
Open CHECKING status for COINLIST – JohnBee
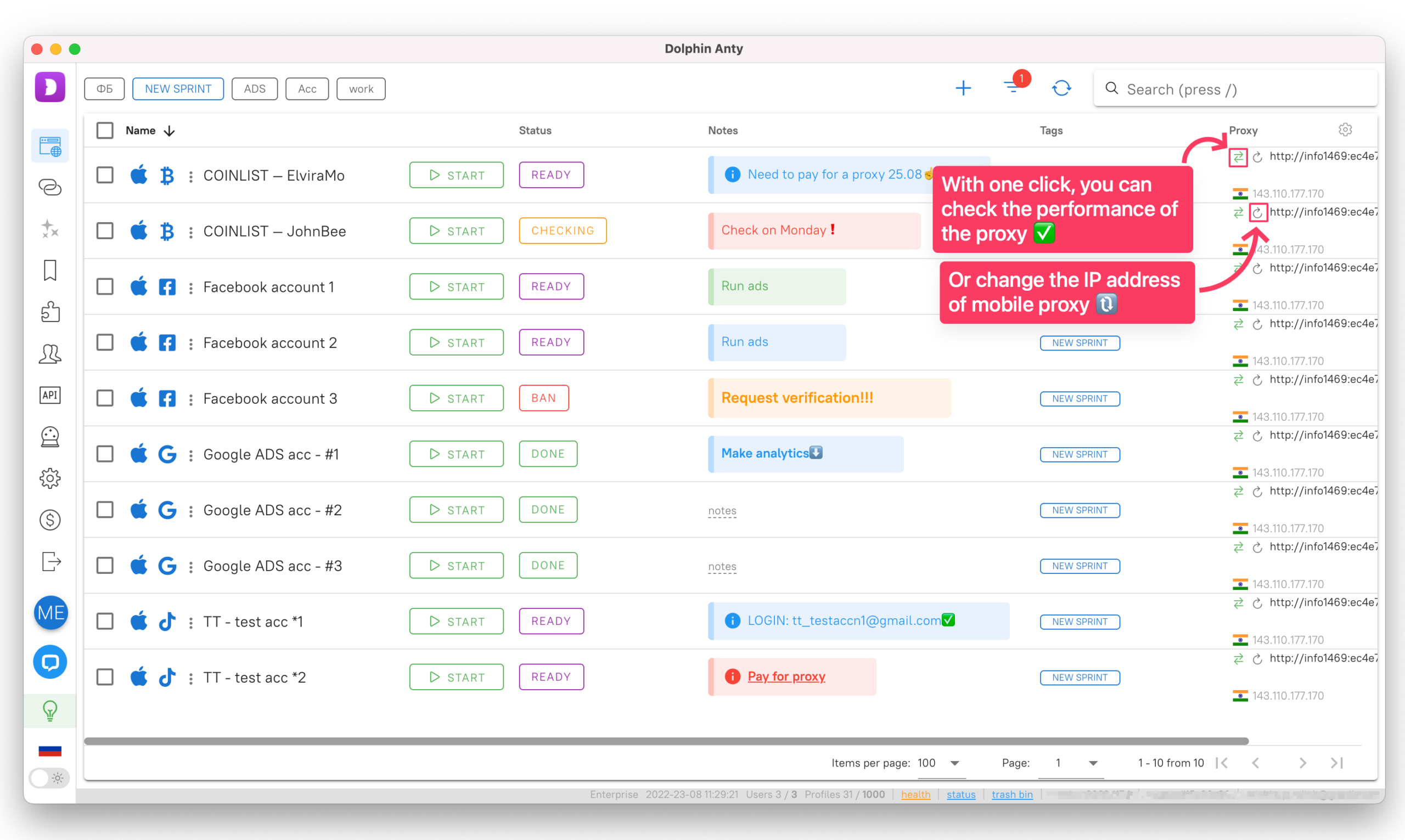coord(562,231)
